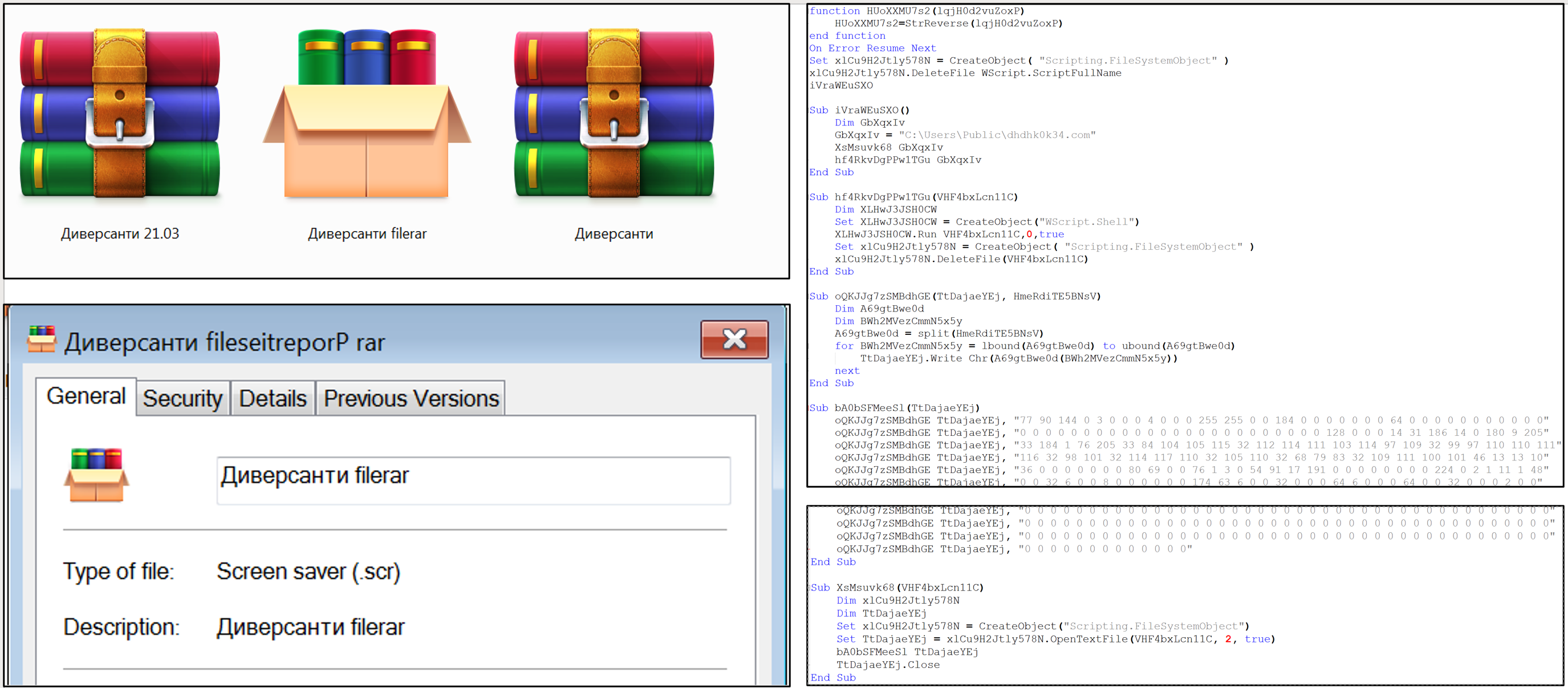
Task: Select the General tab
Action: click(x=86, y=396)
